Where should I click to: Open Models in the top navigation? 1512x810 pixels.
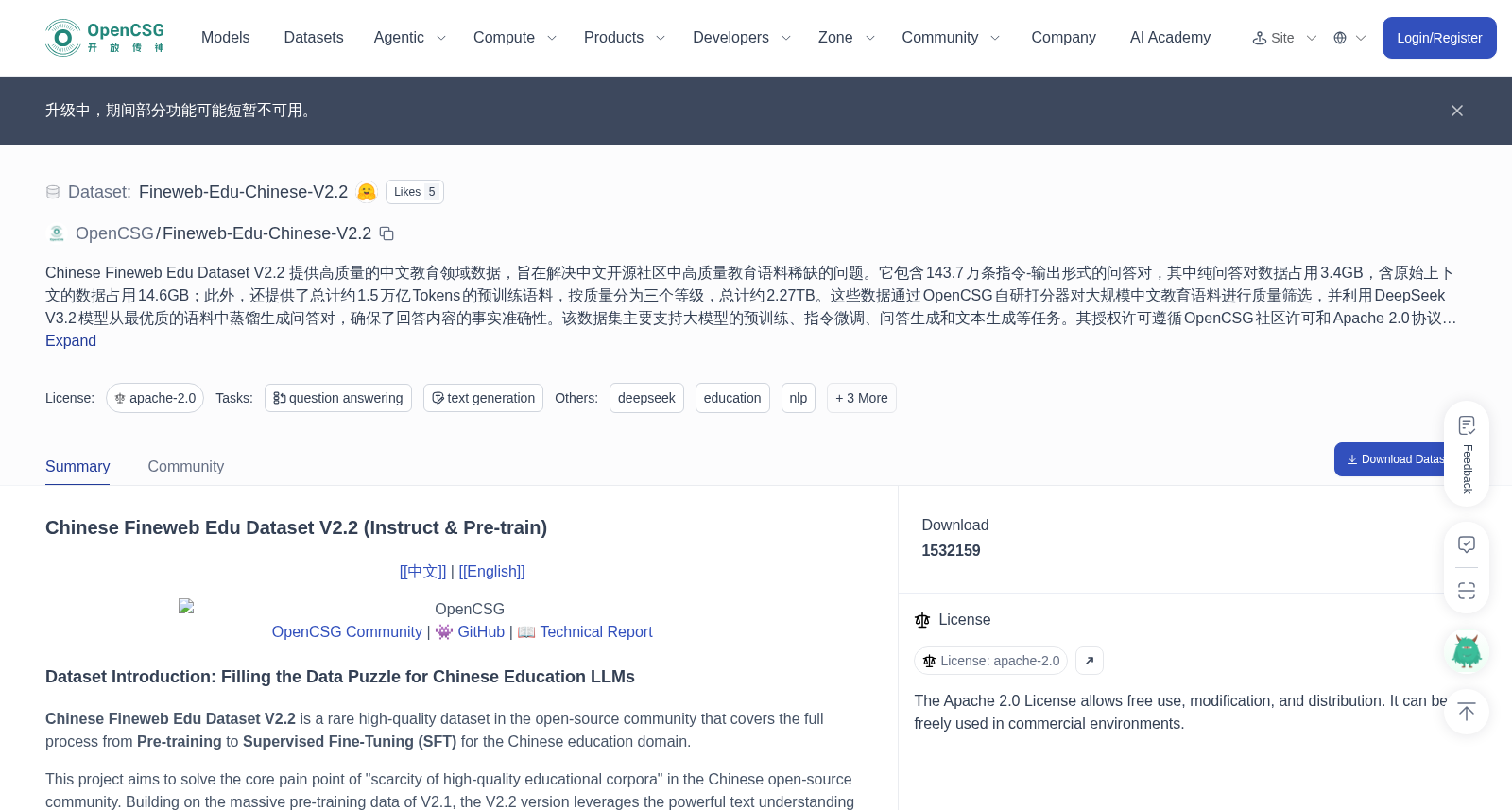point(225,38)
